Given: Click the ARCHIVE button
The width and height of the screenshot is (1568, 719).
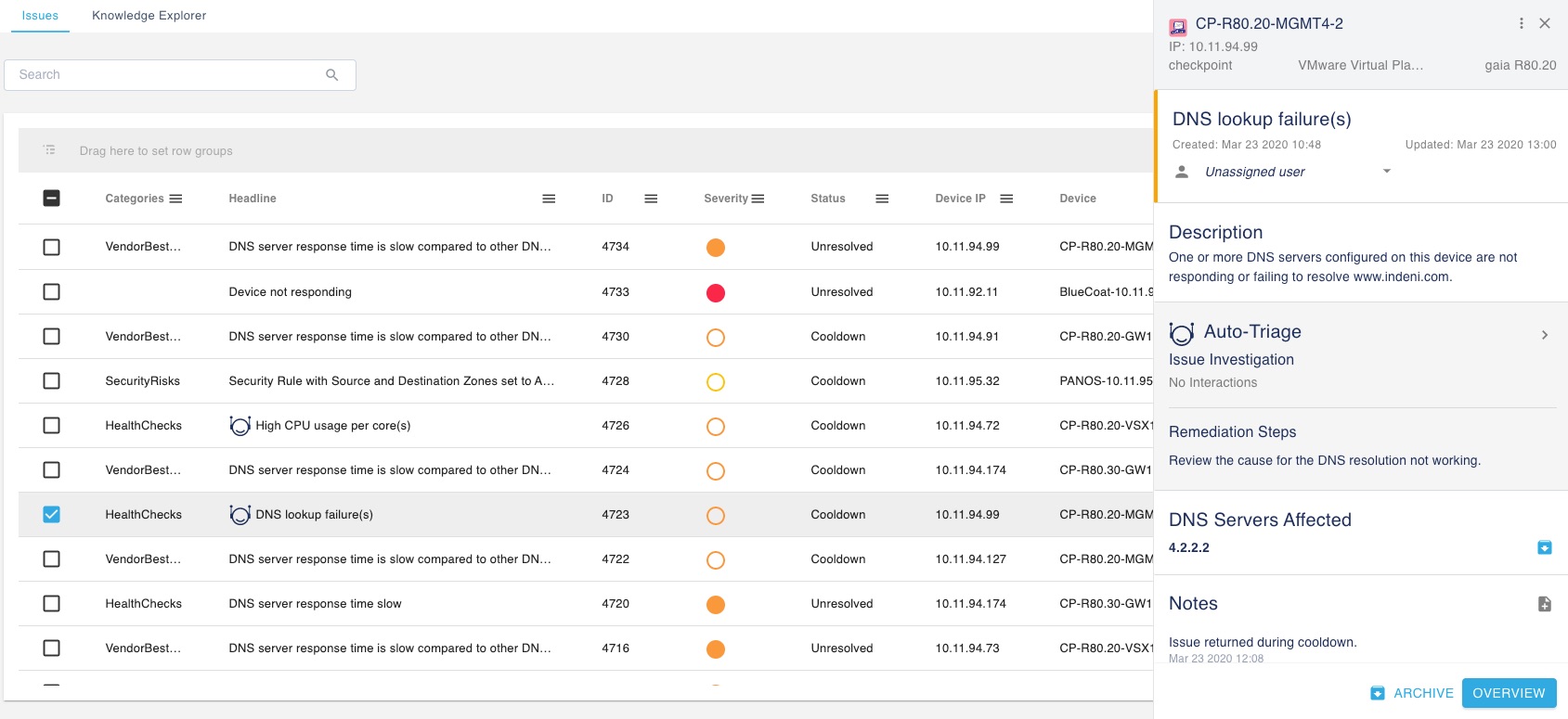Looking at the screenshot, I should [x=1412, y=693].
